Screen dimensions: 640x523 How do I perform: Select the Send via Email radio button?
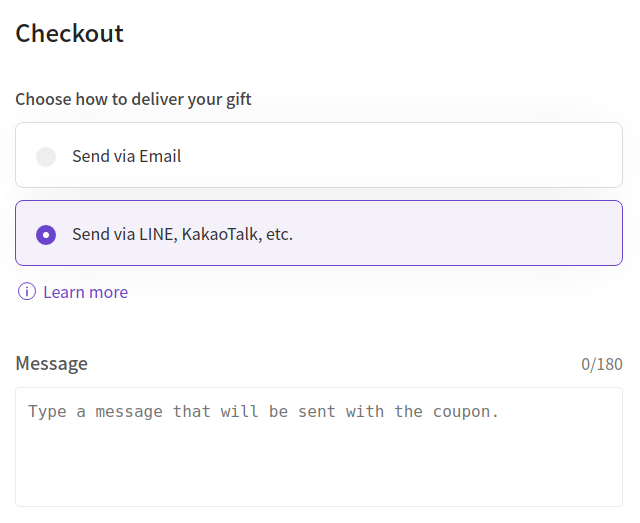46,157
